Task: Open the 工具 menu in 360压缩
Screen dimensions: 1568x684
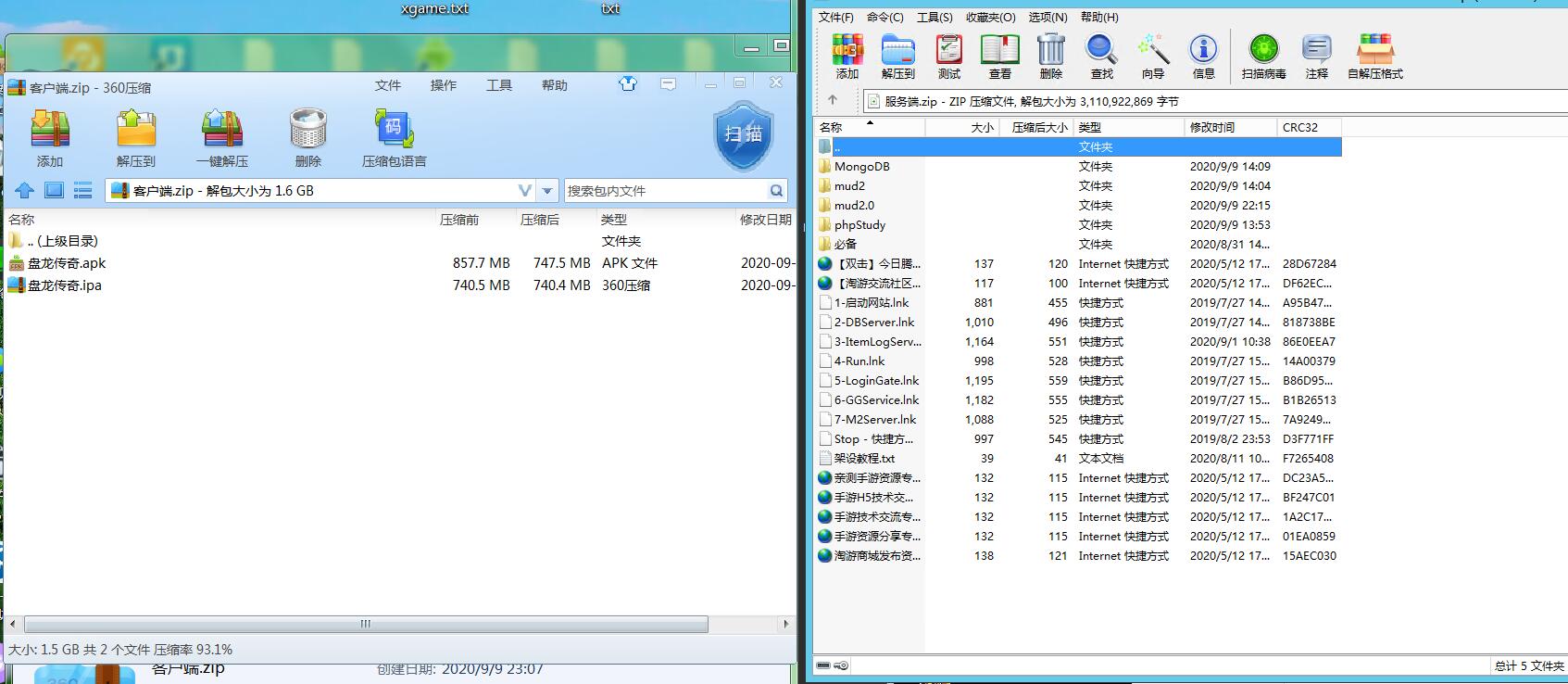Action: 499,85
